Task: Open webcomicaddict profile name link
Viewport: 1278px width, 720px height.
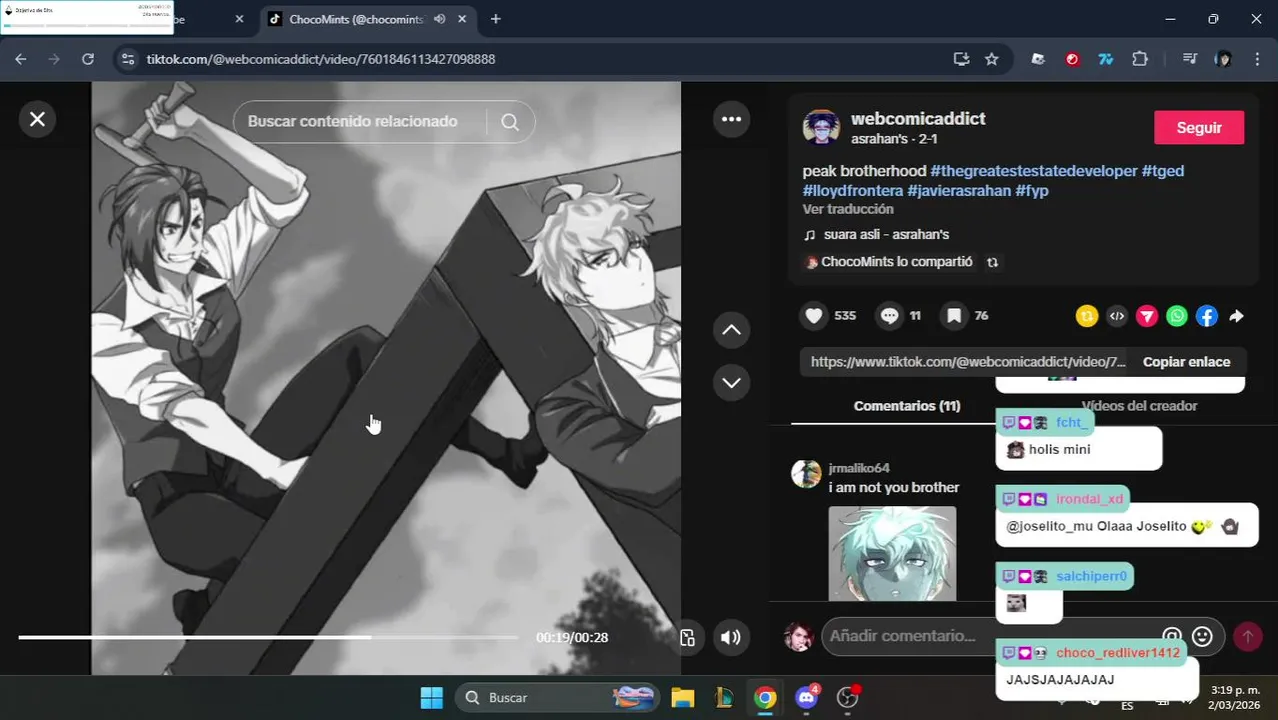Action: point(918,119)
